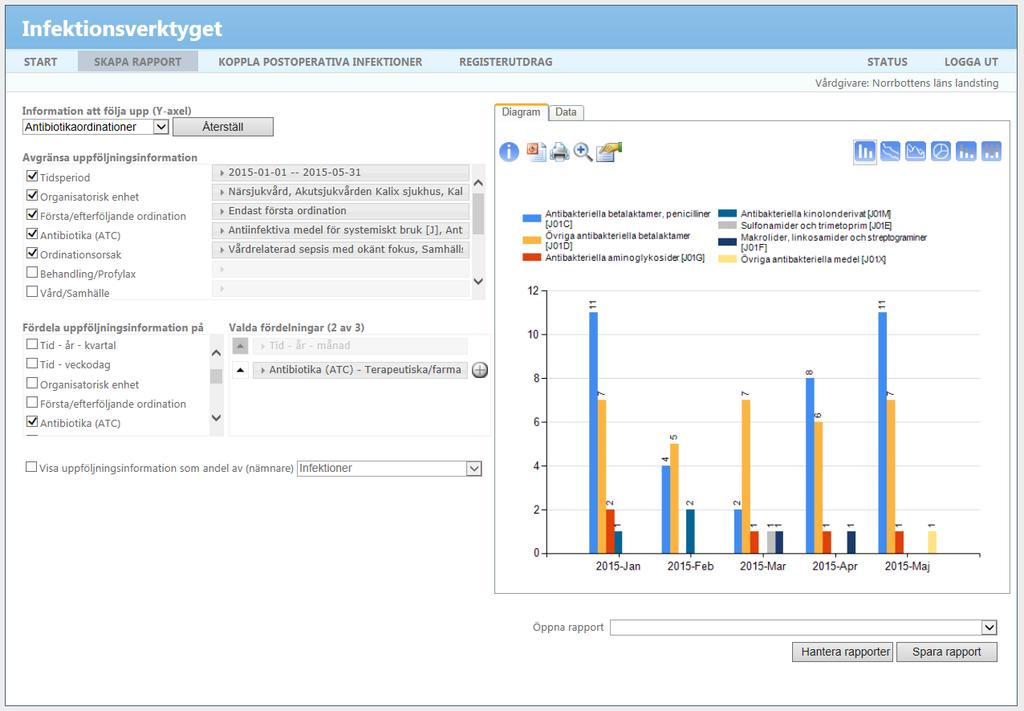Check the Tid - år - kvartal option
Screen dimensions: 1024x711
pos(32,344)
